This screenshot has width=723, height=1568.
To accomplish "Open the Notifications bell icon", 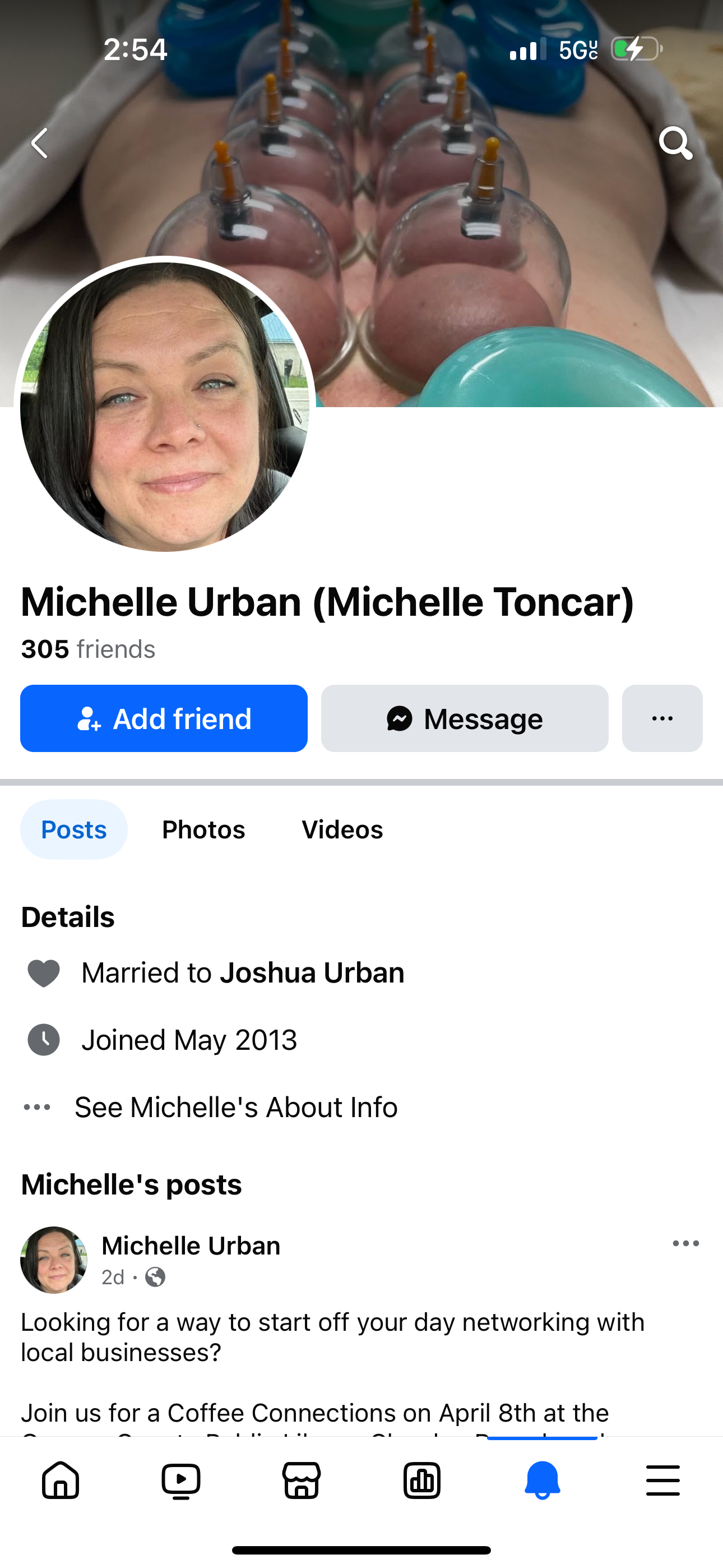I will (x=543, y=1481).
